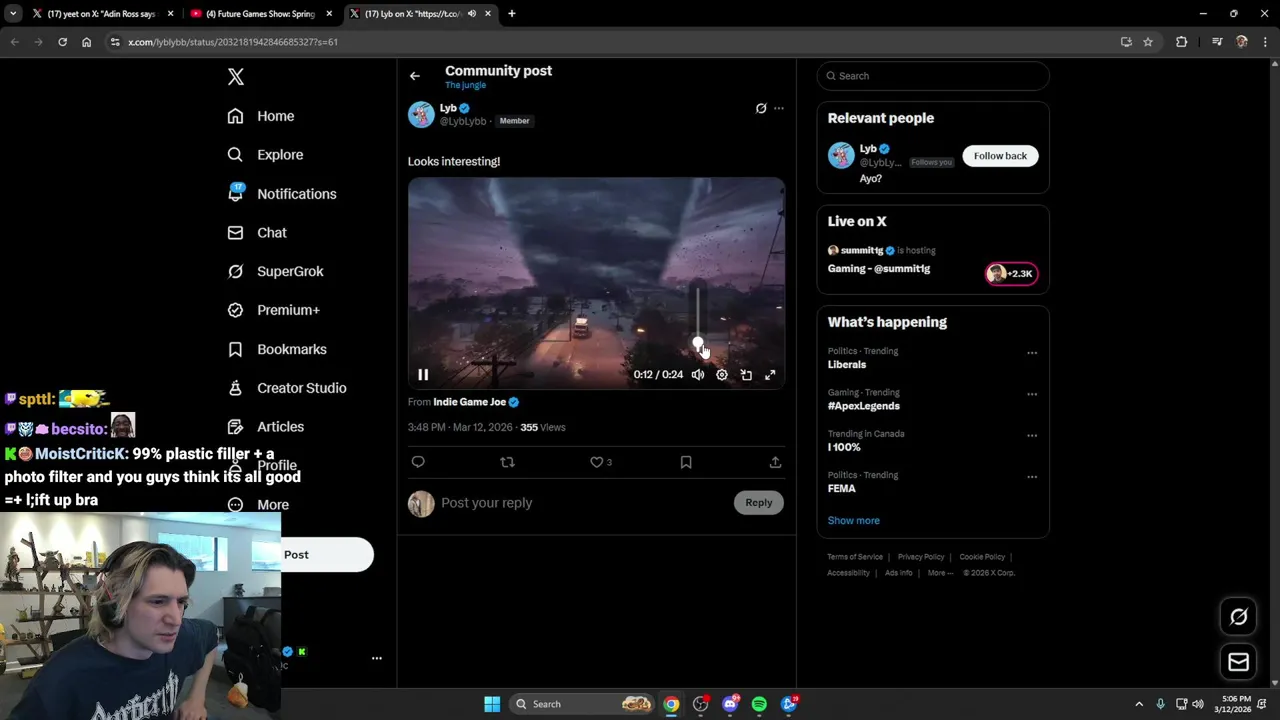Adjust the video volume slider handle
The width and height of the screenshot is (1280, 720).
tap(698, 343)
